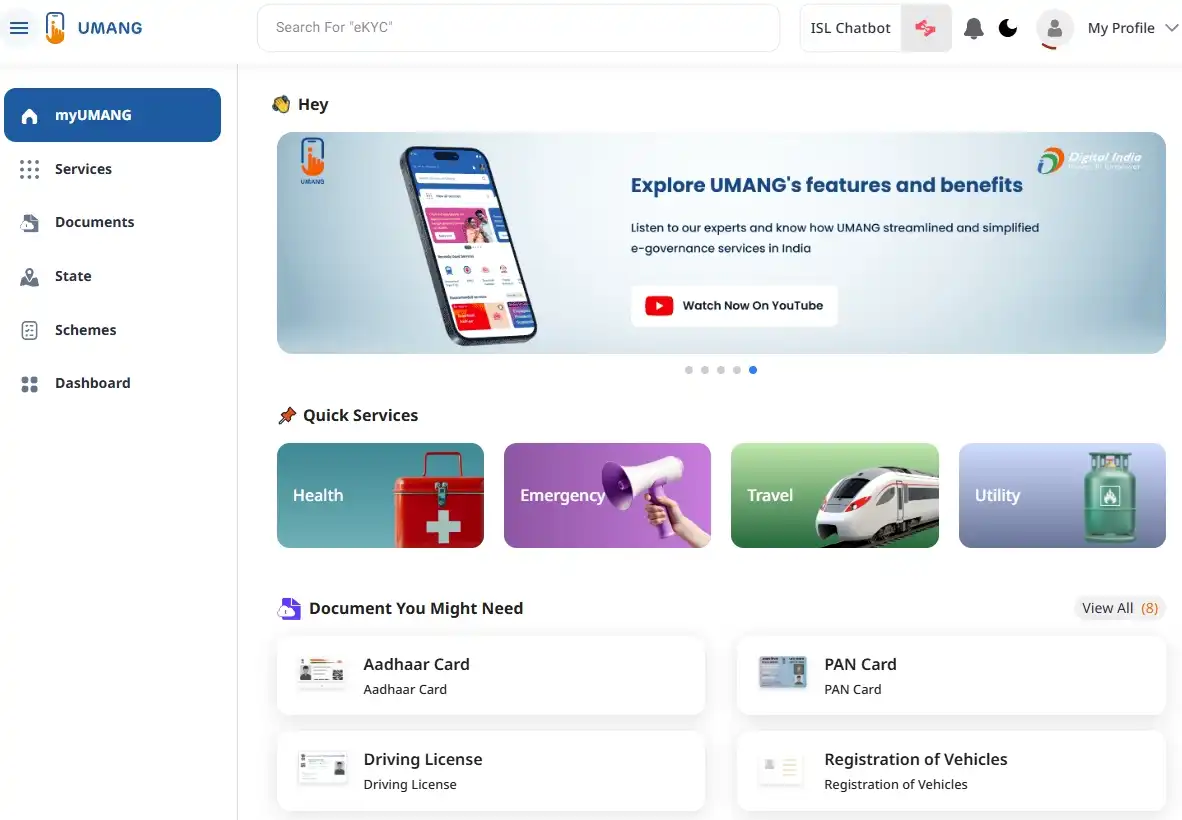
Task: Go to the third carousel slide dot
Action: tap(721, 370)
